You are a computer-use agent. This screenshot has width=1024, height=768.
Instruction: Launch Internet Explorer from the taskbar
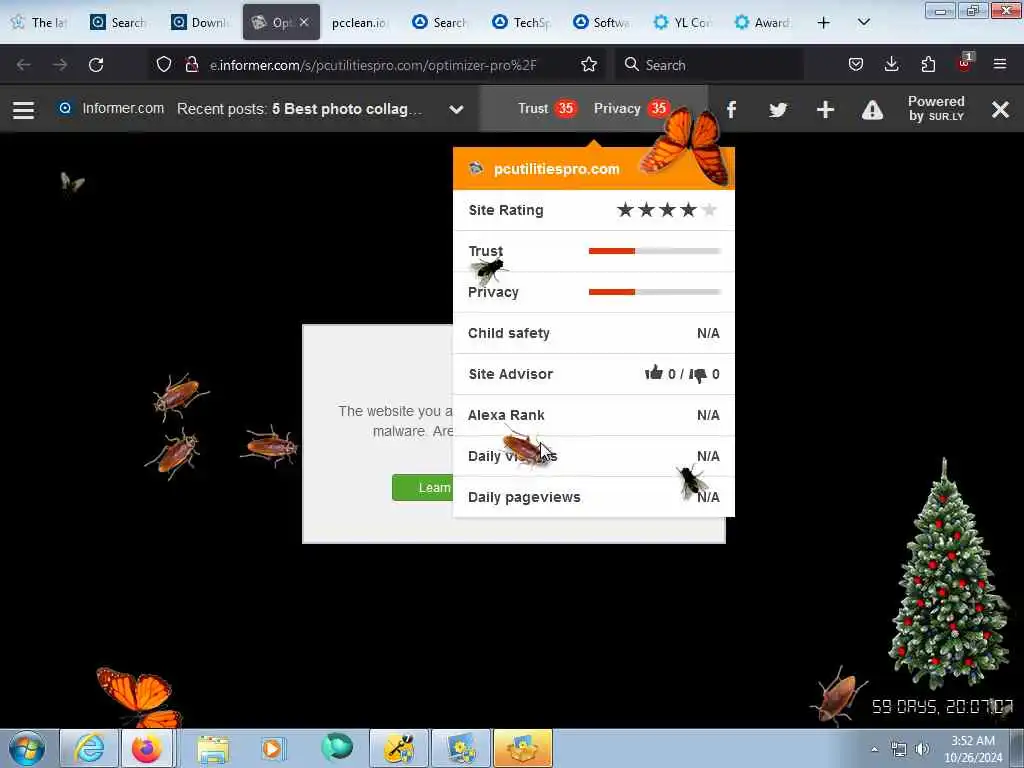tap(89, 748)
